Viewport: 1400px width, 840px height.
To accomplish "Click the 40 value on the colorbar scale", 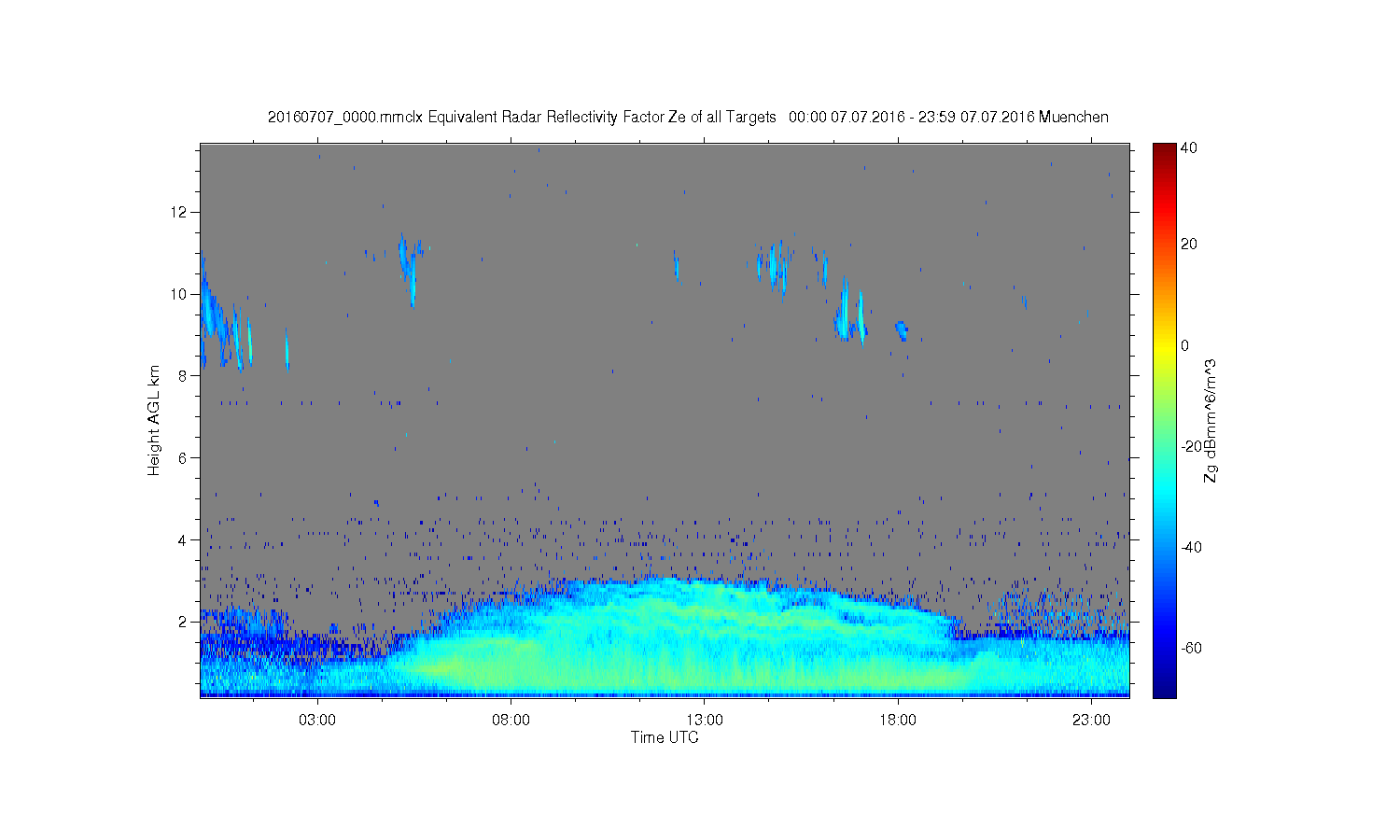I will [x=1189, y=148].
